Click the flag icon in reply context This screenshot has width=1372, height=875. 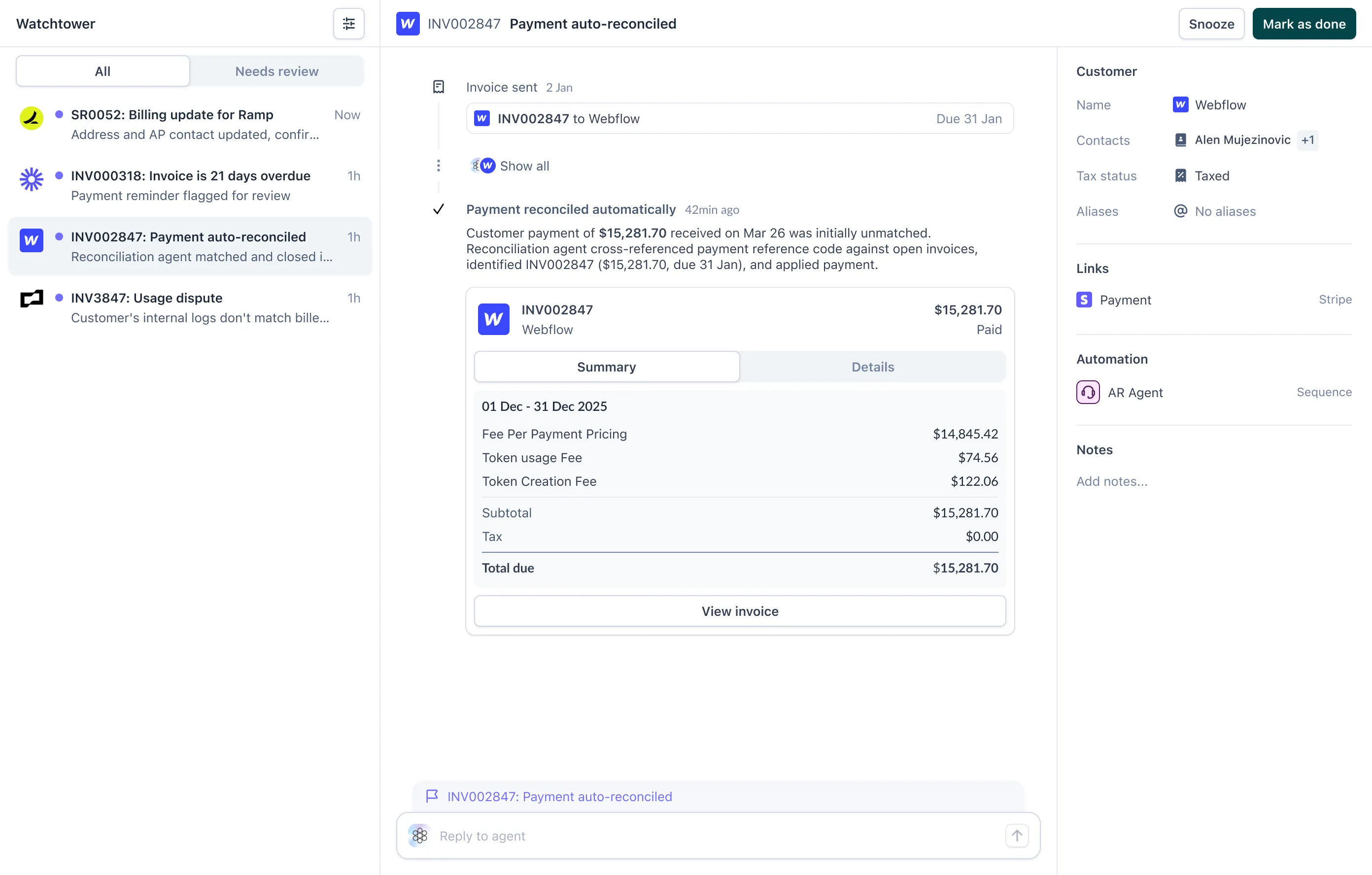pyautogui.click(x=432, y=796)
